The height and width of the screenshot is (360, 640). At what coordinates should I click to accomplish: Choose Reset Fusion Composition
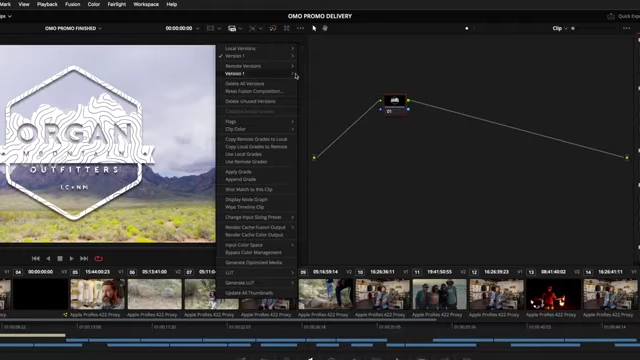[x=257, y=91]
